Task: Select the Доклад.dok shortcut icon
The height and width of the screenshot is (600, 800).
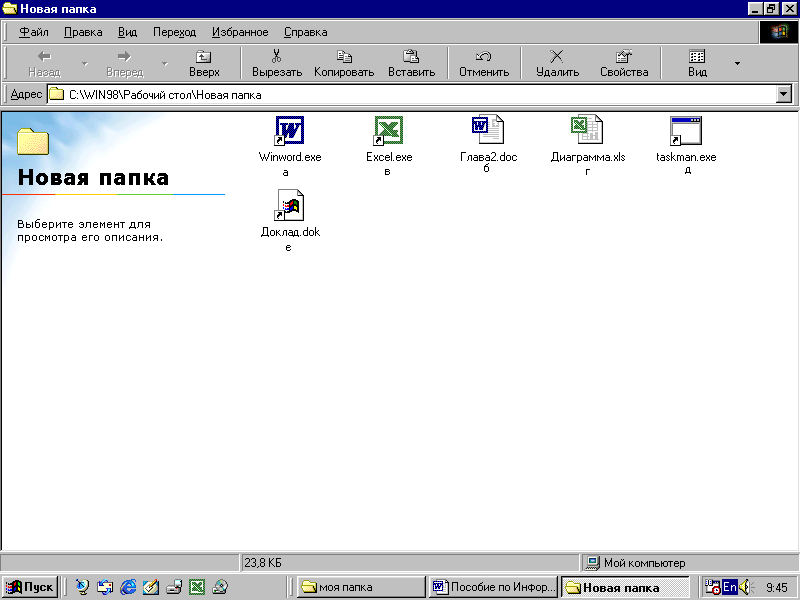Action: (289, 205)
